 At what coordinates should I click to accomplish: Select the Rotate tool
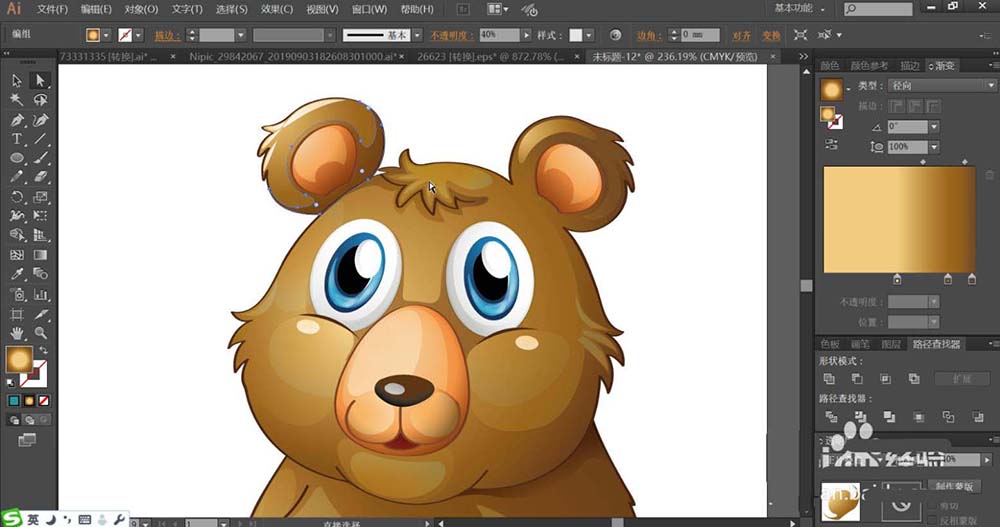(17, 197)
